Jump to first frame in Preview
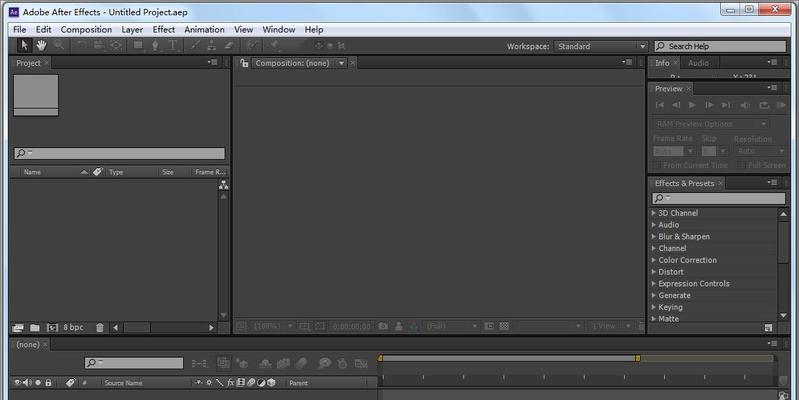This screenshot has width=799, height=400. 659,105
